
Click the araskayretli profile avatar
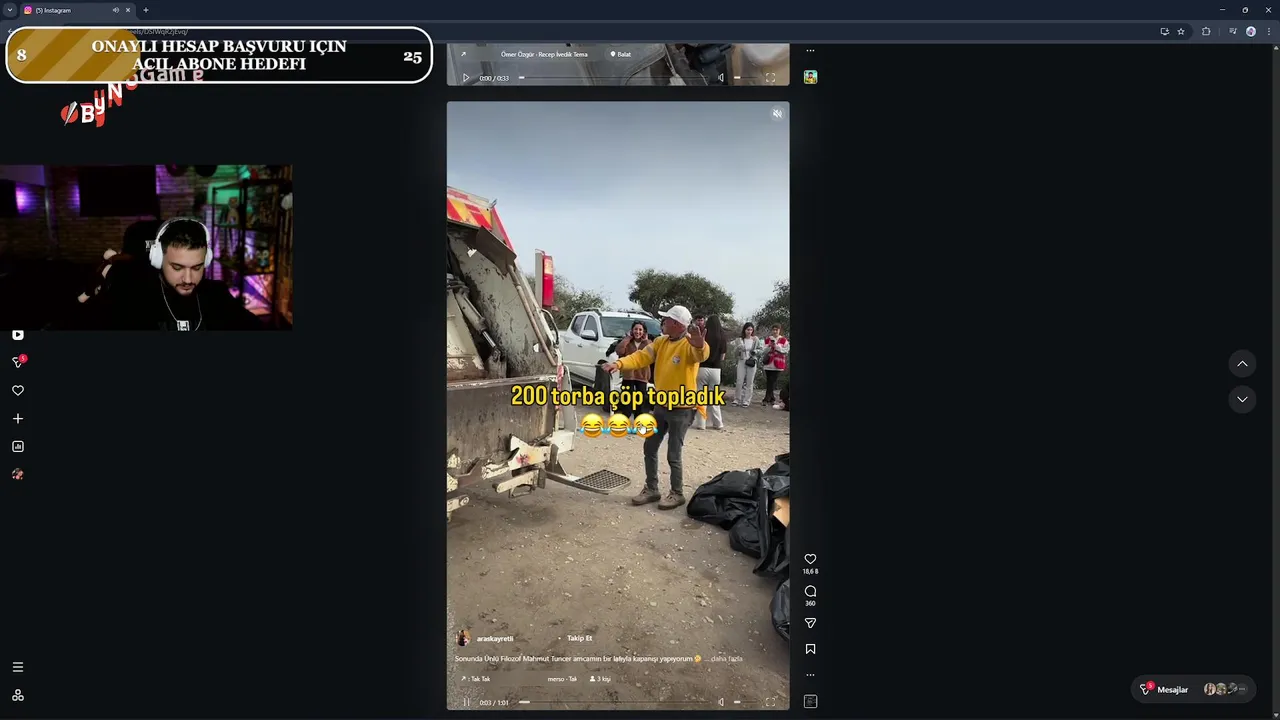click(463, 638)
